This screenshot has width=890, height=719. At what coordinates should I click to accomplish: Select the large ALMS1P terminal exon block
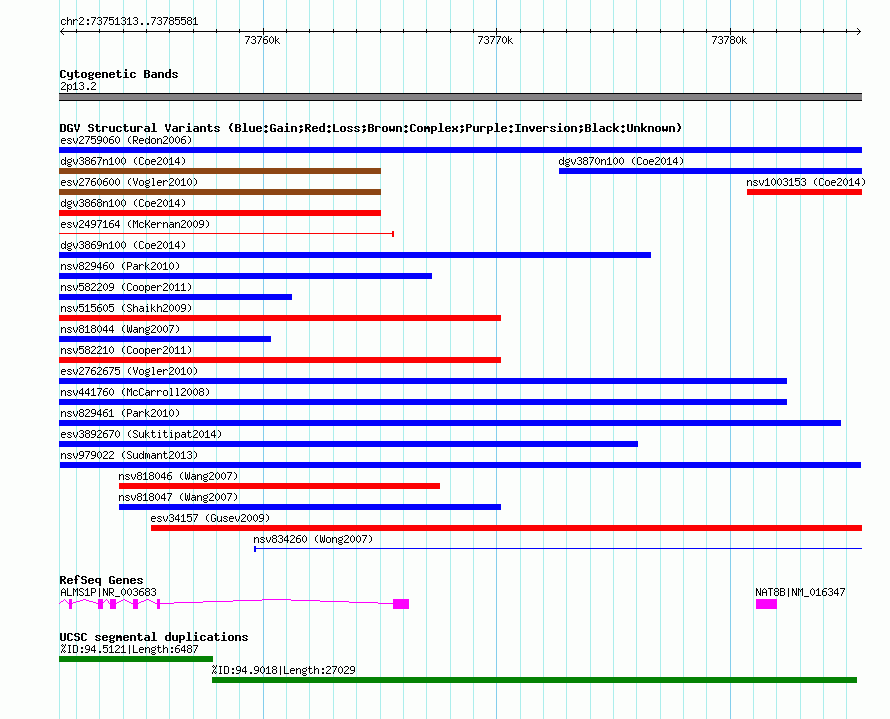[x=401, y=604]
